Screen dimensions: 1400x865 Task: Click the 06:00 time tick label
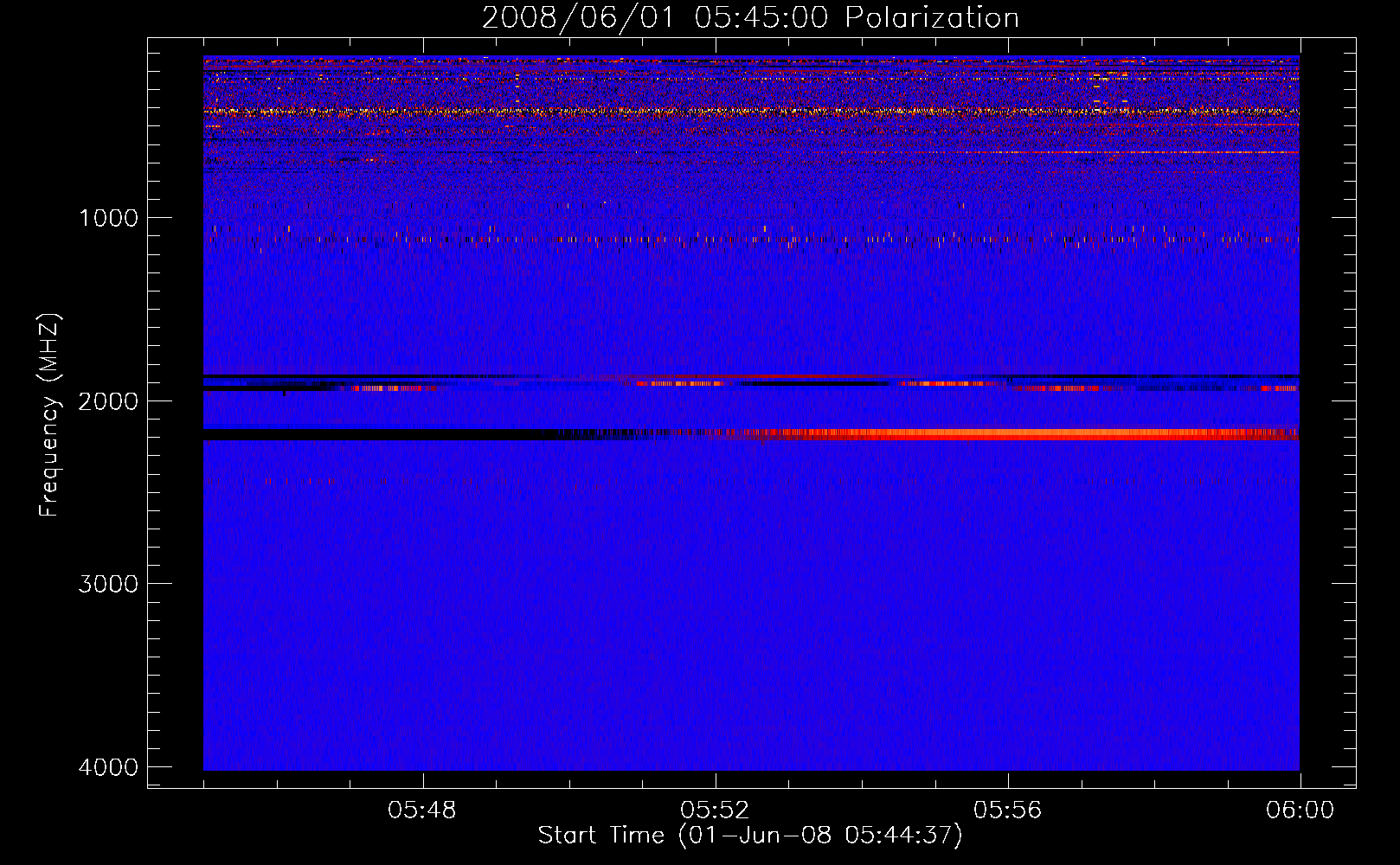pos(1300,811)
